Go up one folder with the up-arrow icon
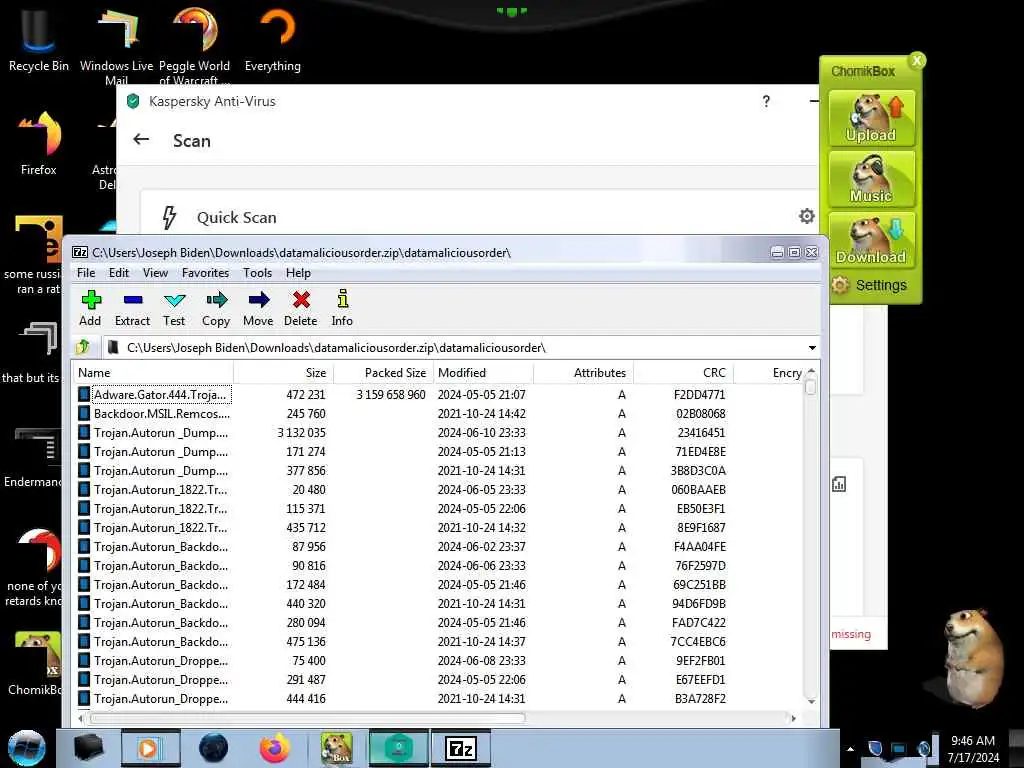Viewport: 1024px width, 768px height. [83, 347]
